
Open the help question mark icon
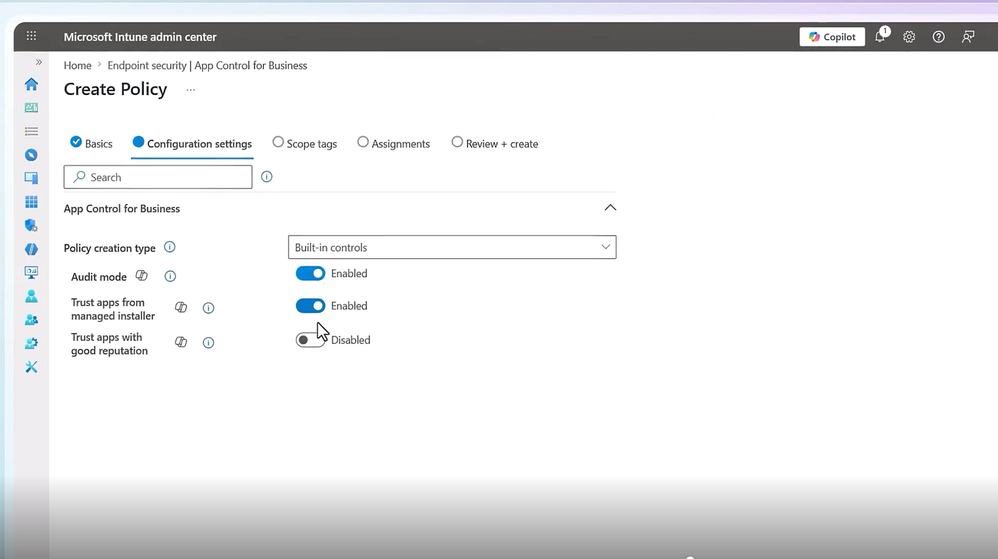(938, 37)
